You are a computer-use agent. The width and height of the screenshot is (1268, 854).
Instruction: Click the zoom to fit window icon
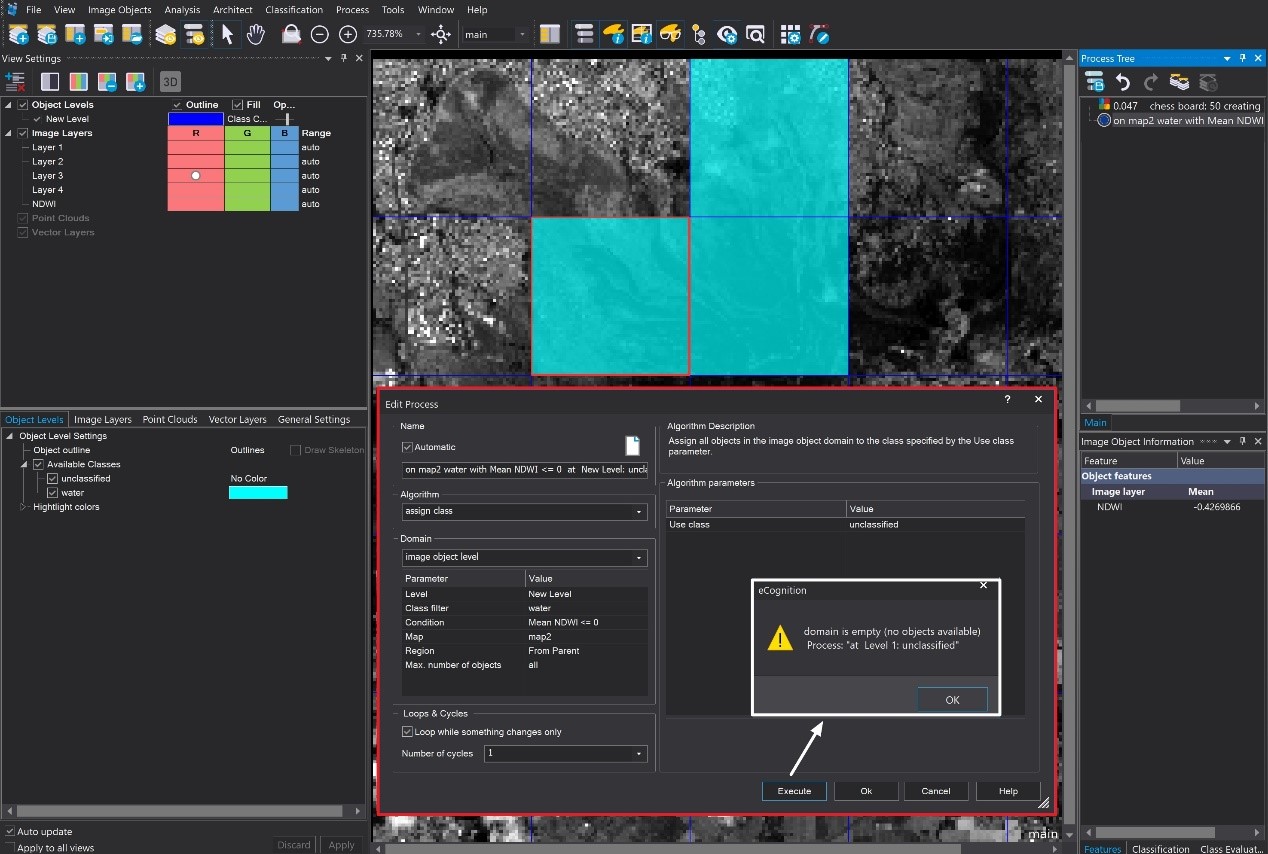441,34
